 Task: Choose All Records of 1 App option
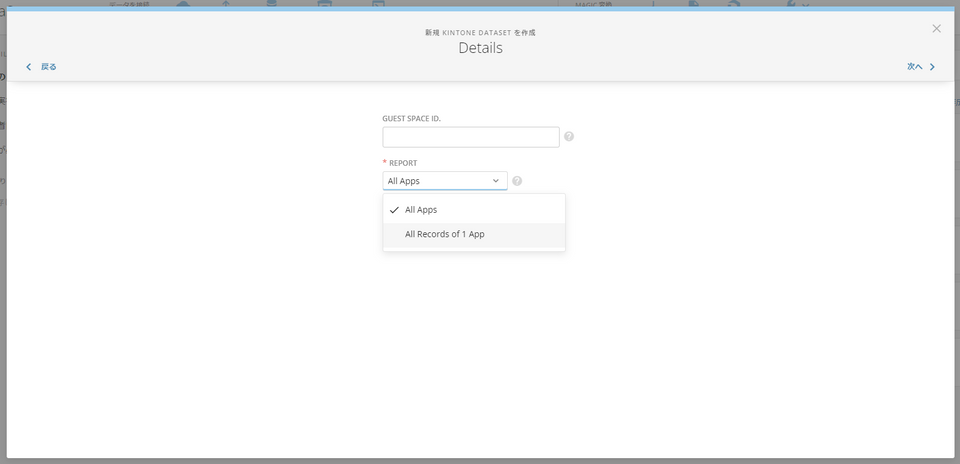pyautogui.click(x=474, y=234)
